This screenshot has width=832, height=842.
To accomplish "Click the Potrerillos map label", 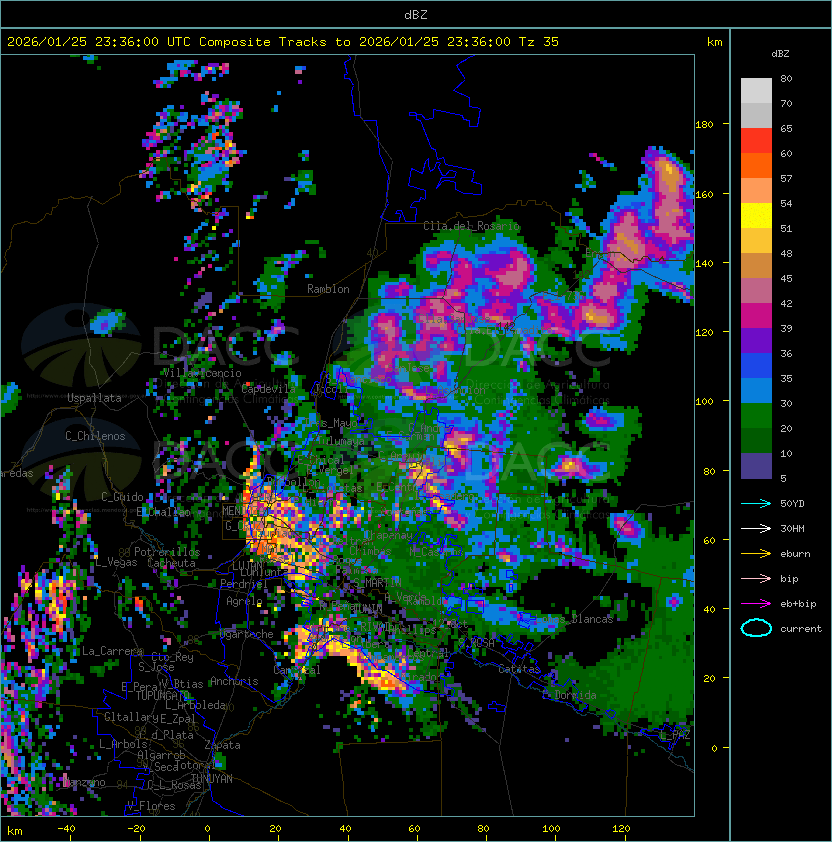I will click(167, 552).
